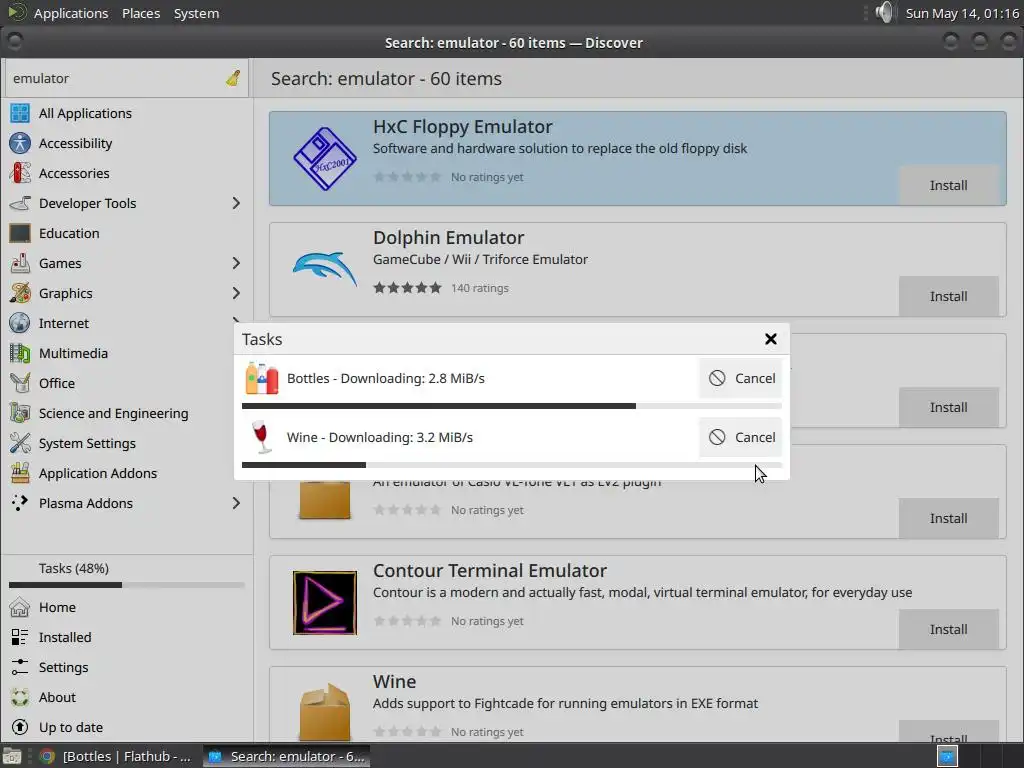Click the HxC Floppy Emulator app icon
Screen dimensions: 1024x768
coord(325,159)
